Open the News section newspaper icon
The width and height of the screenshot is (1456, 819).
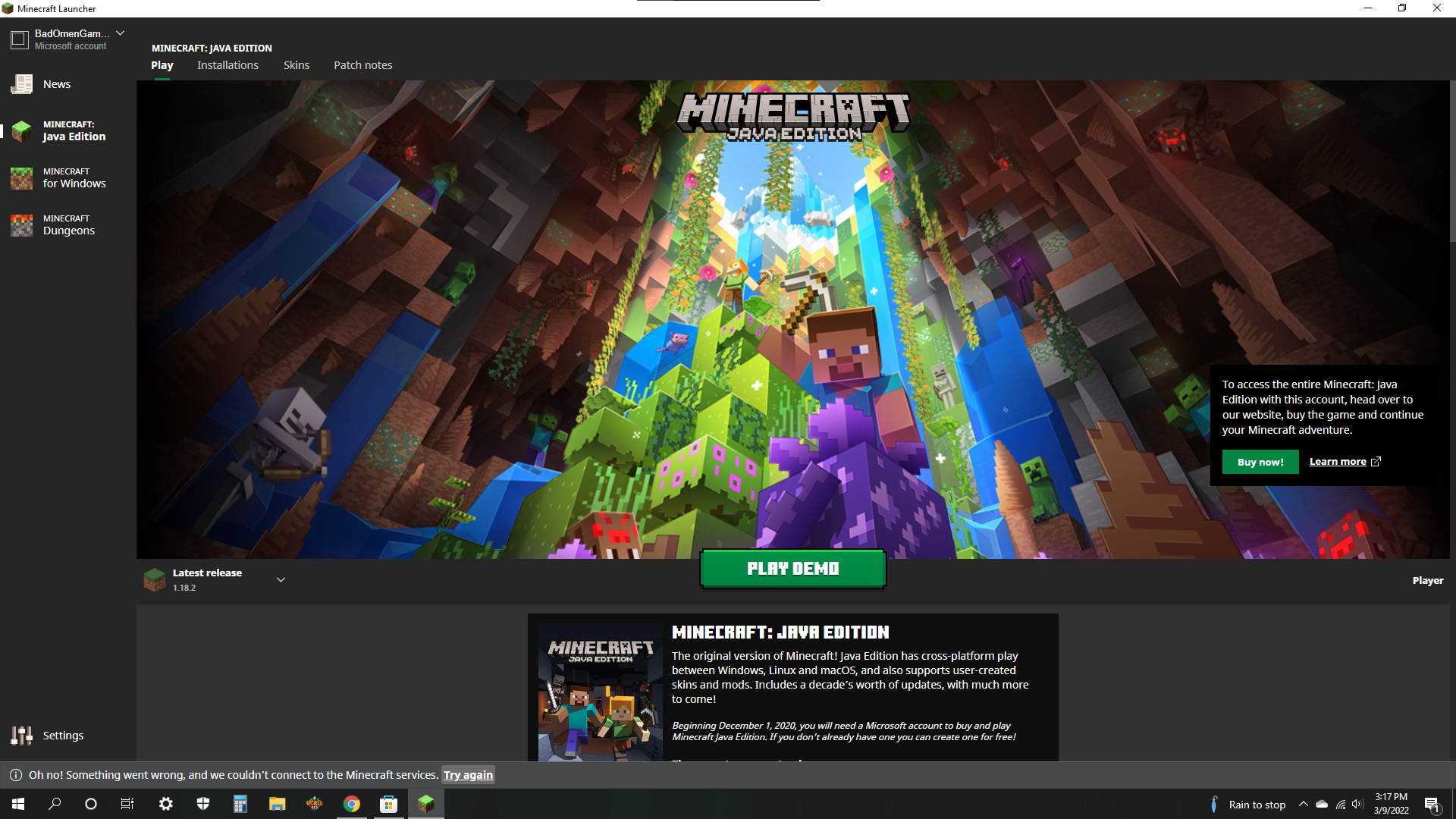(22, 84)
